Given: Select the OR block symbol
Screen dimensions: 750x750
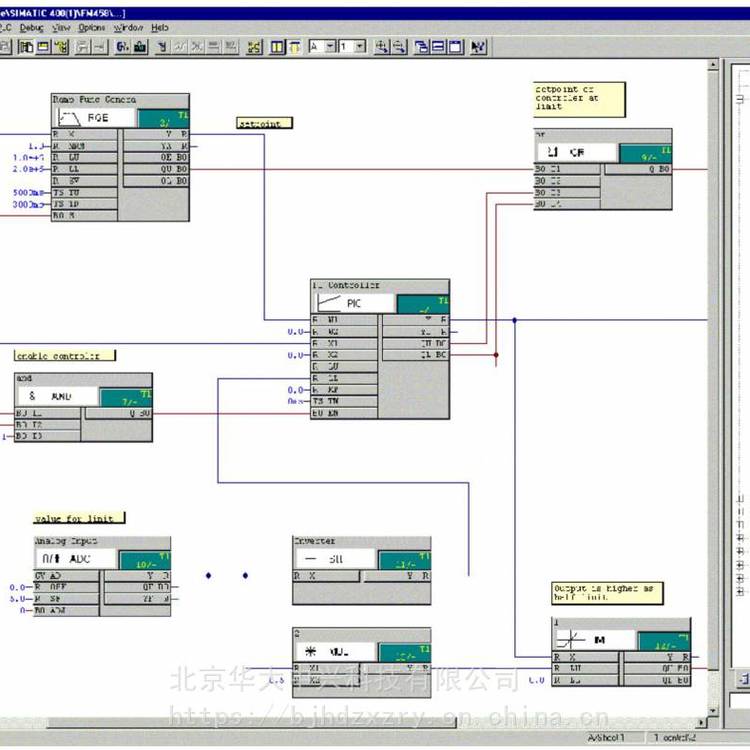Looking at the screenshot, I should click(576, 153).
